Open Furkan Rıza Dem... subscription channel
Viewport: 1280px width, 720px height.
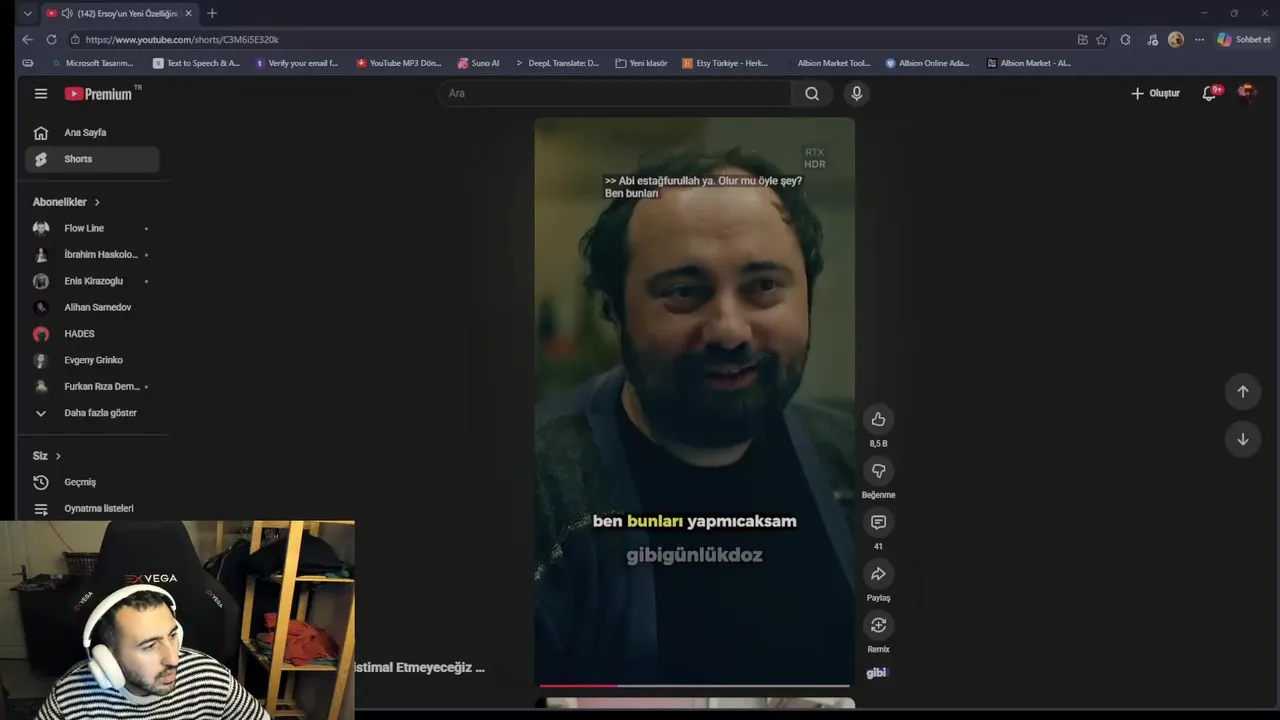[x=92, y=386]
